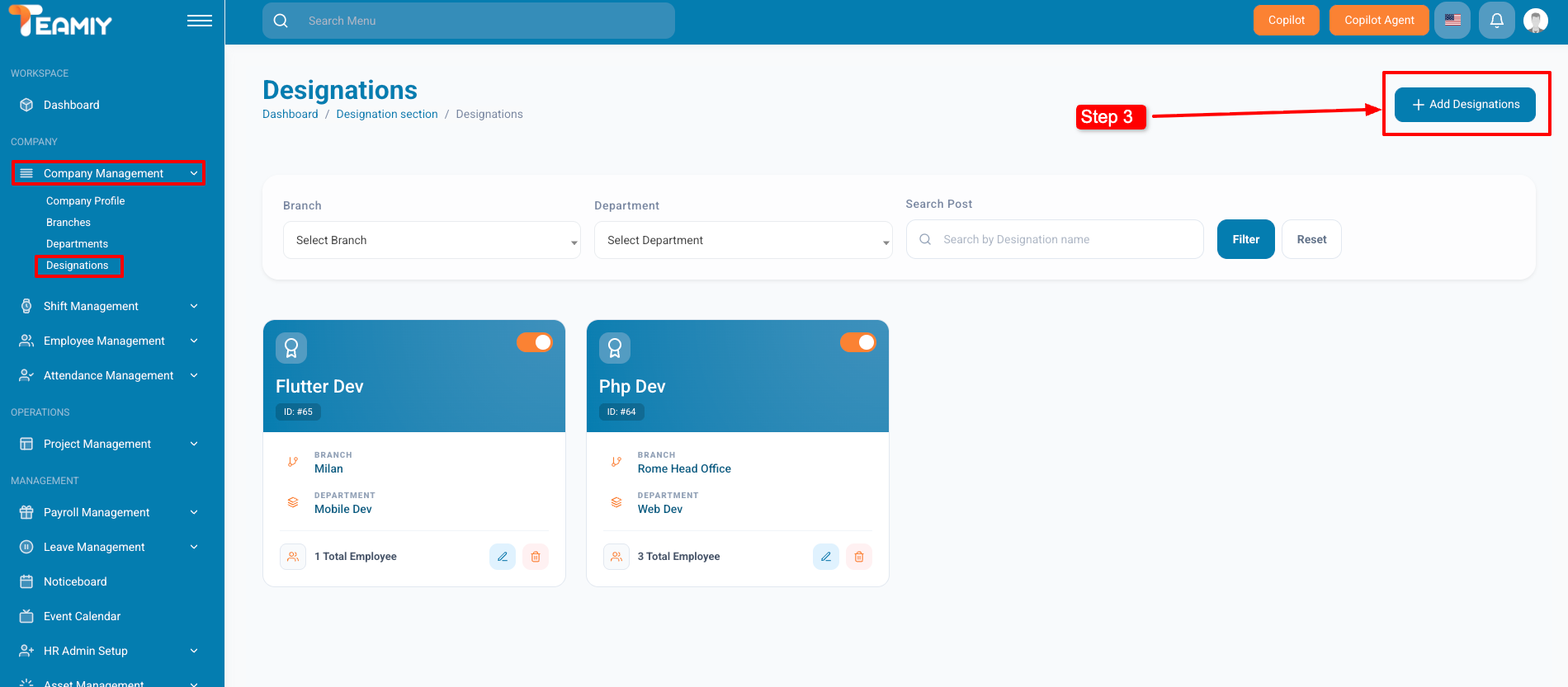The width and height of the screenshot is (1568, 687).
Task: Edit the Flutter Dev designation
Action: [x=502, y=557]
